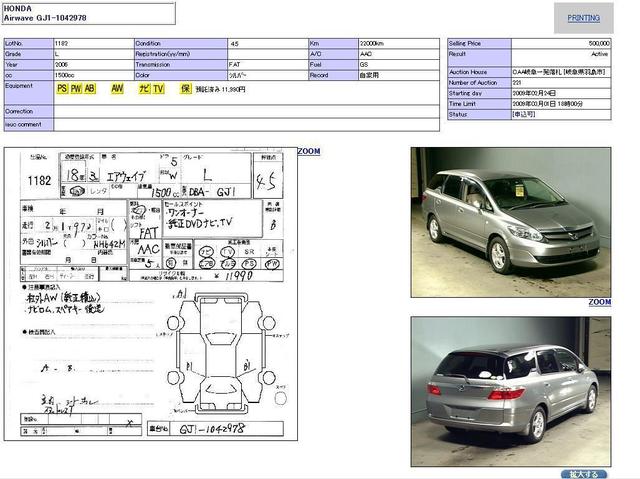This screenshot has width=640, height=479.
Task: Select Fuel value GS
Action: [x=364, y=64]
